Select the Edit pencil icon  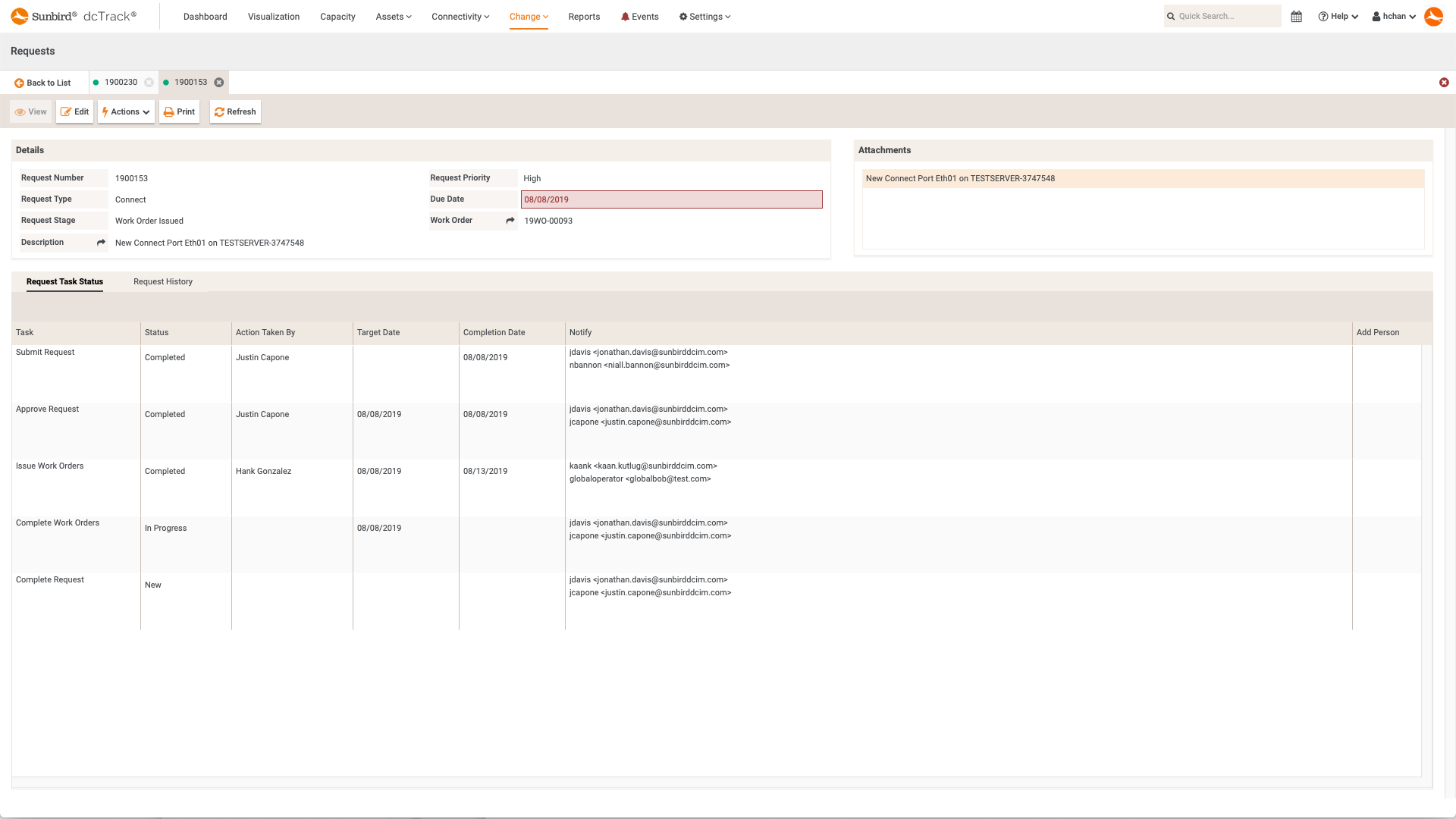(x=65, y=111)
